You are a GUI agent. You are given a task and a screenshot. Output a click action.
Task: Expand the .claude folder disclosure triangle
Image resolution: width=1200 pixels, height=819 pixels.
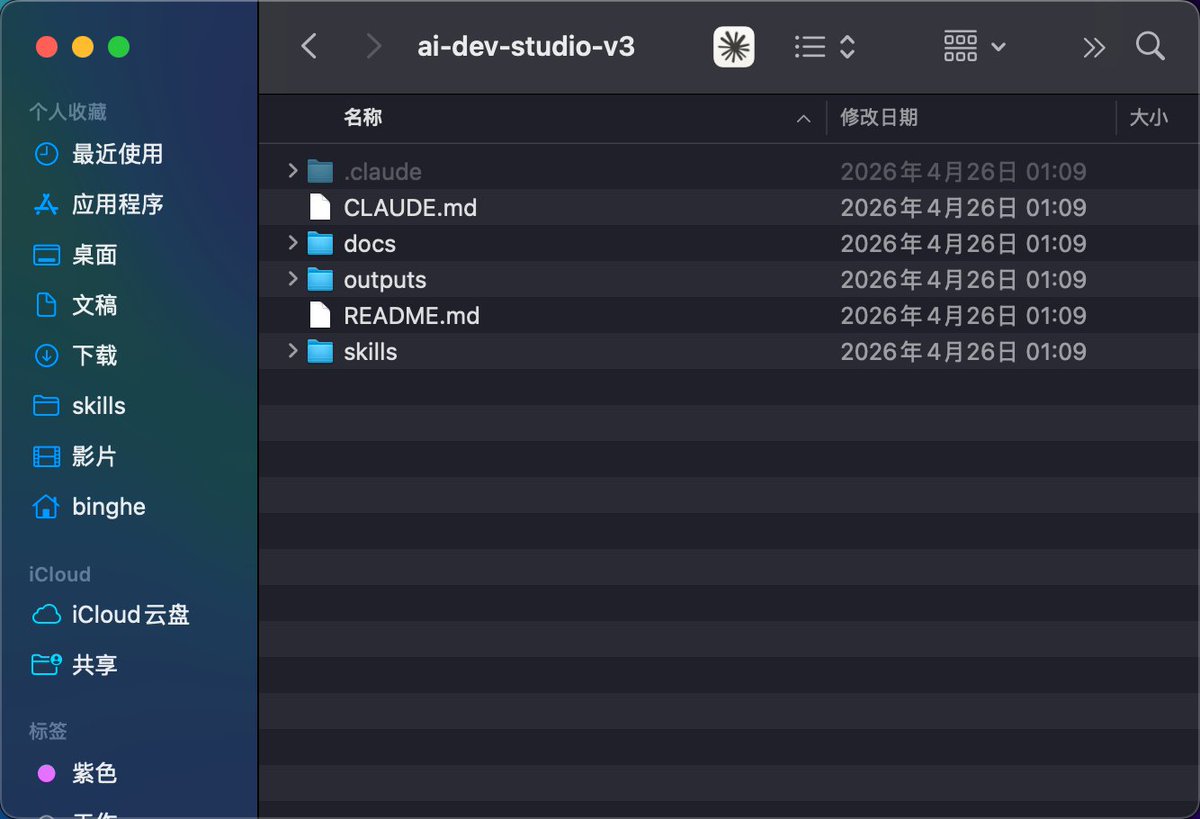pos(293,171)
